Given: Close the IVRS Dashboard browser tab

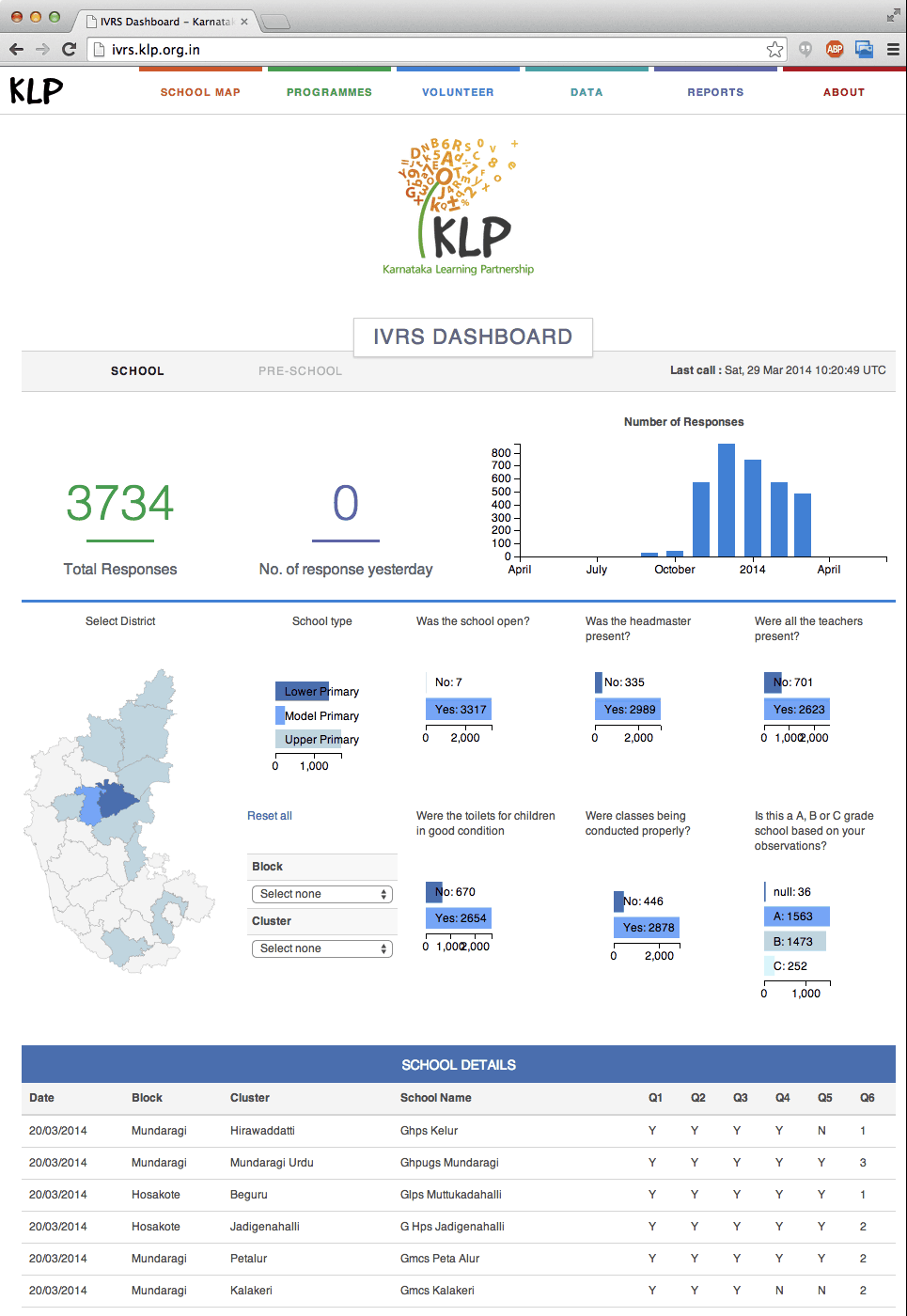Looking at the screenshot, I should point(244,22).
